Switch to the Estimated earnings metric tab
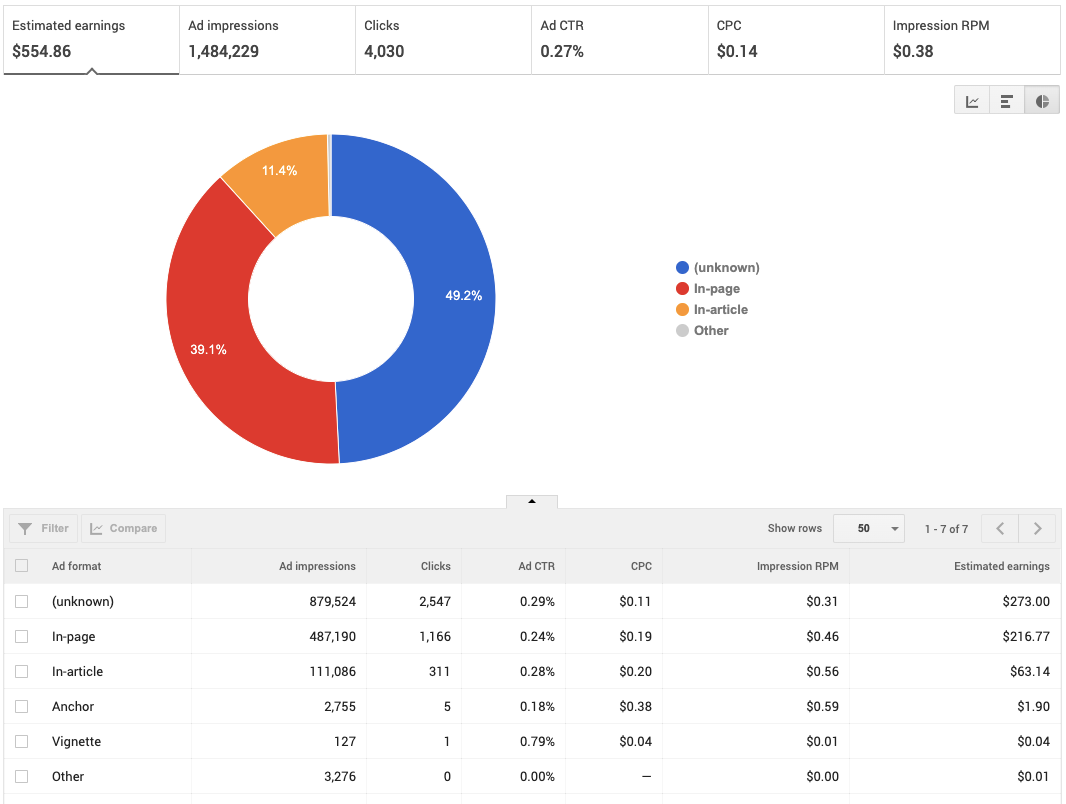This screenshot has height=804, width=1066. coord(90,39)
